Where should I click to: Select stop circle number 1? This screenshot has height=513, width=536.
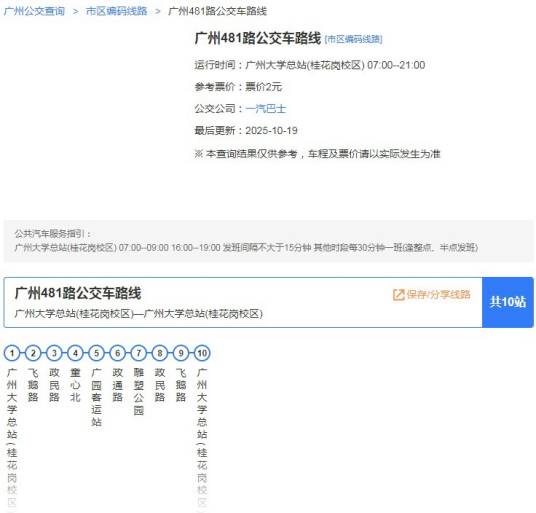click(x=12, y=353)
